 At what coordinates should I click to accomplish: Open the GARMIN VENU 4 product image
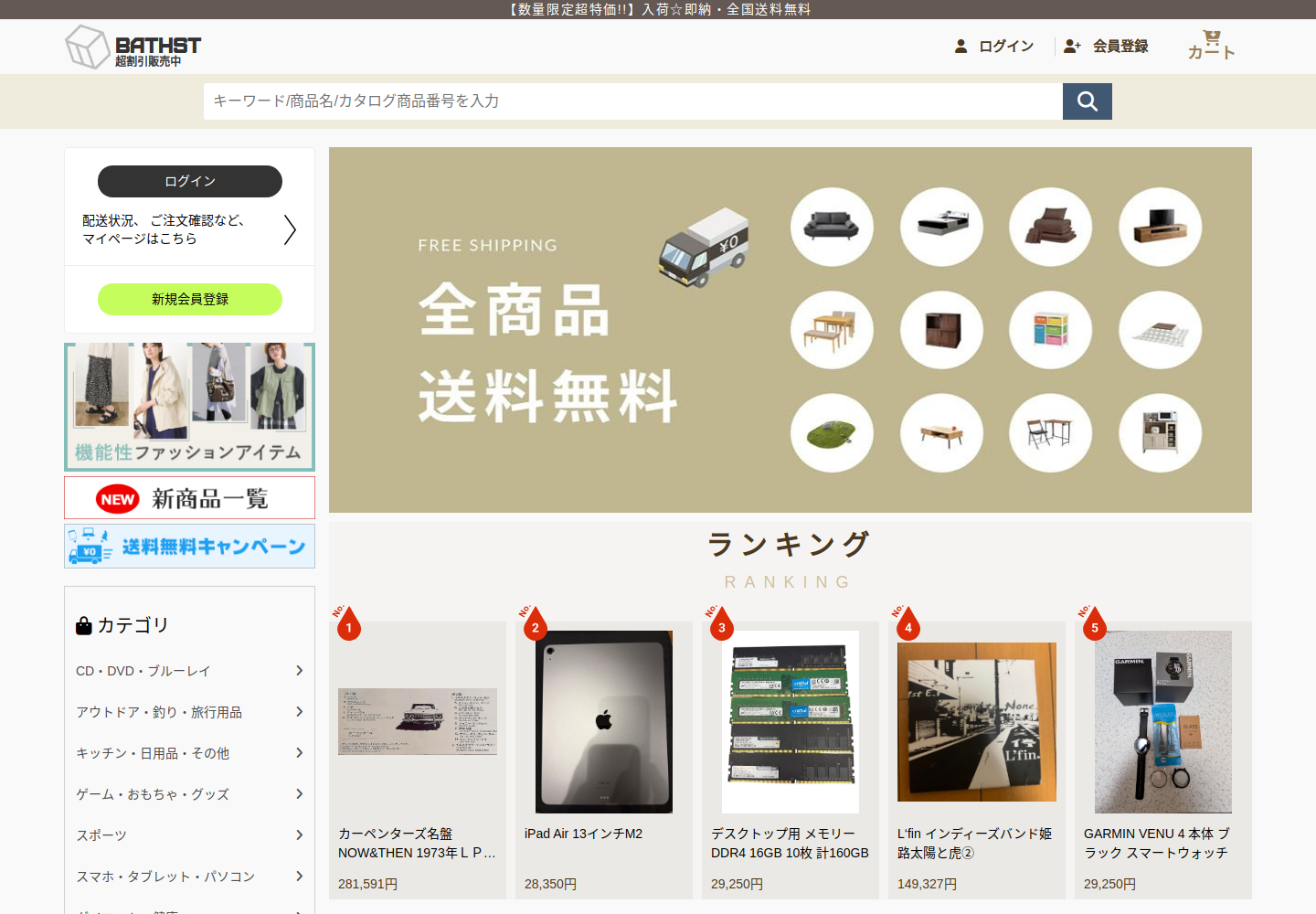click(1163, 722)
